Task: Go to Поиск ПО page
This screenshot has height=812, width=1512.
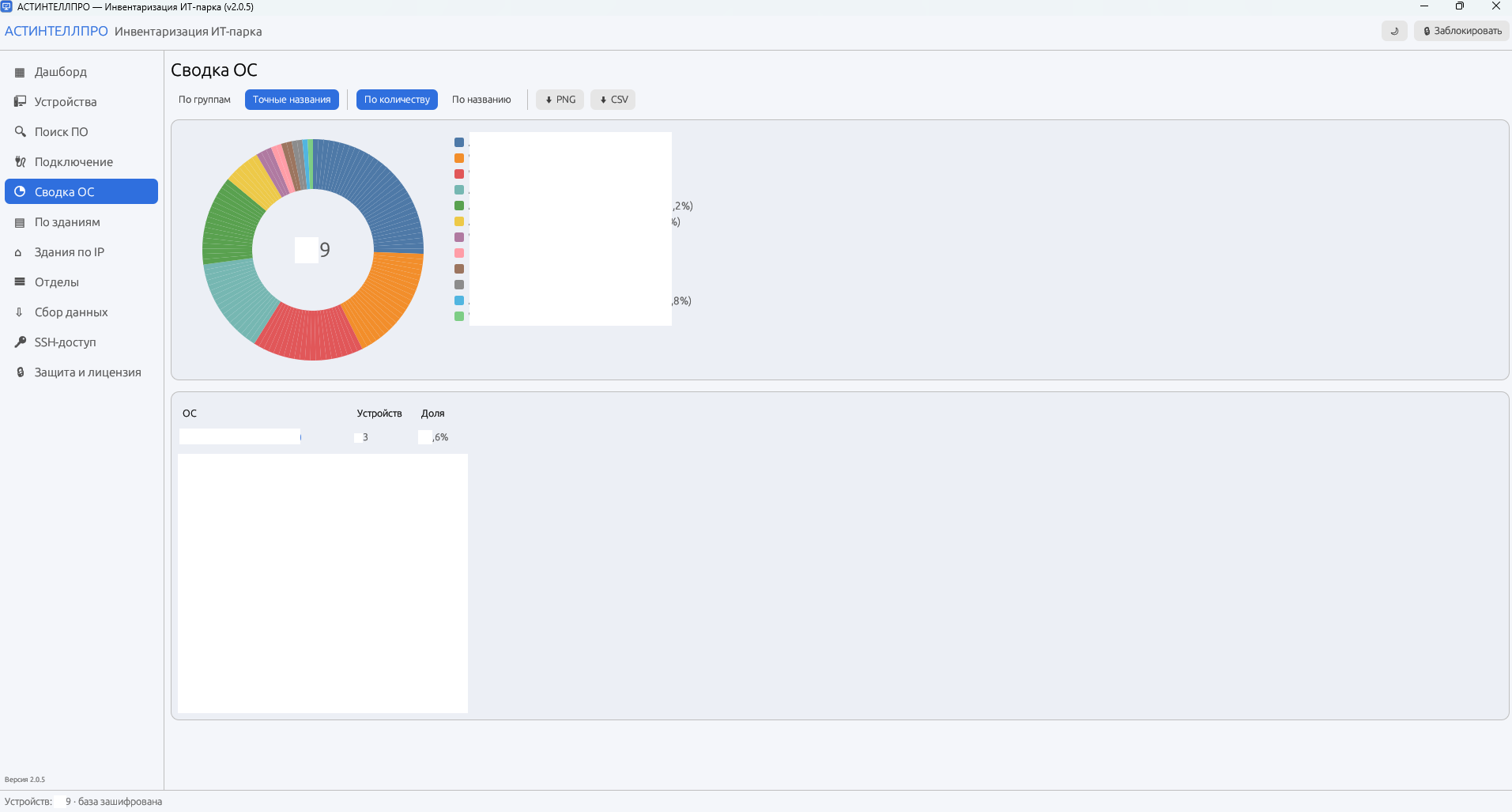Action: pyautogui.click(x=81, y=132)
